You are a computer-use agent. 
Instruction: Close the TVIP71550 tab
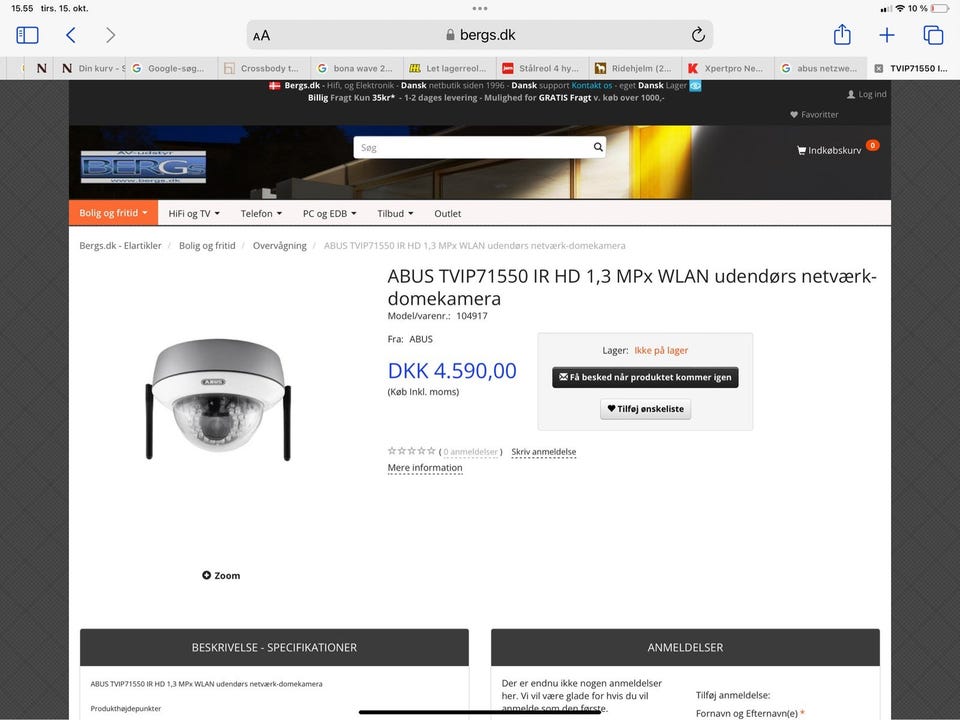point(879,68)
